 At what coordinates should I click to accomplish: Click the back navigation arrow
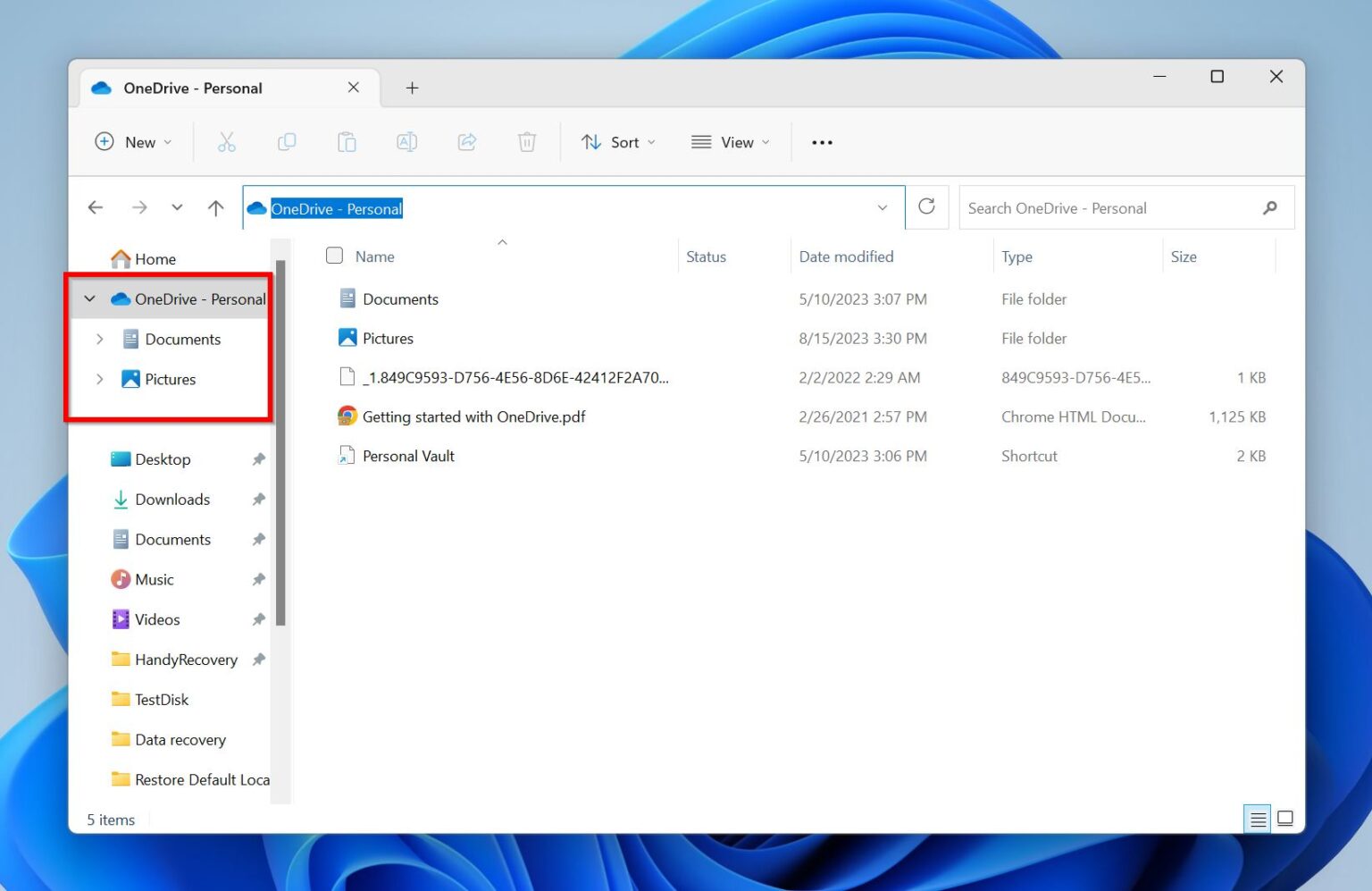[x=96, y=206]
